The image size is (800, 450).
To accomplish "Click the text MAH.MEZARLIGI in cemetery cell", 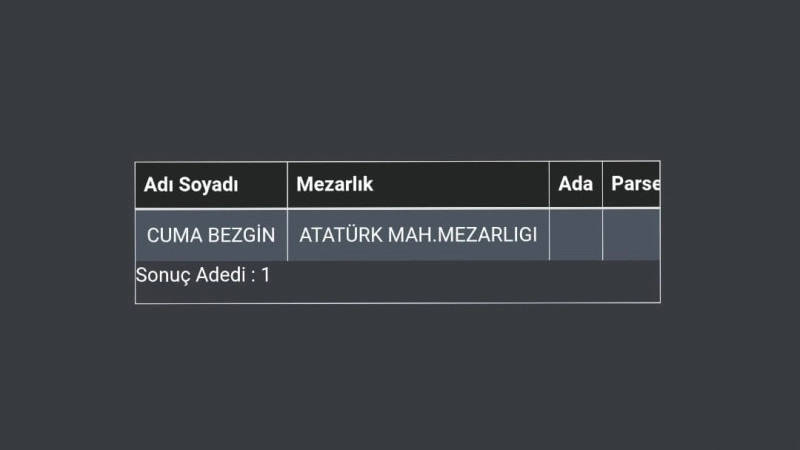I will (462, 235).
